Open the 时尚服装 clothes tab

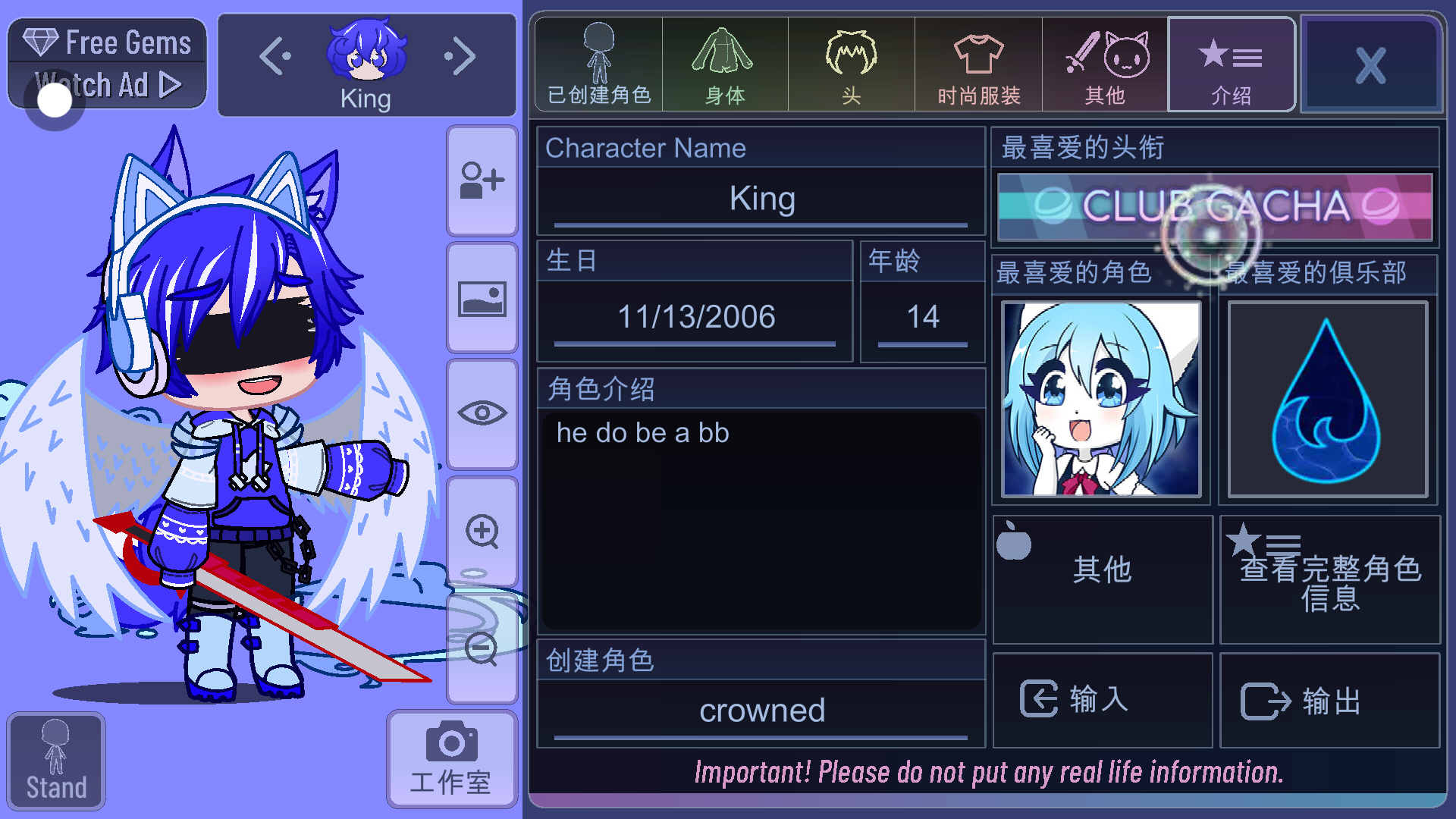pos(978,65)
